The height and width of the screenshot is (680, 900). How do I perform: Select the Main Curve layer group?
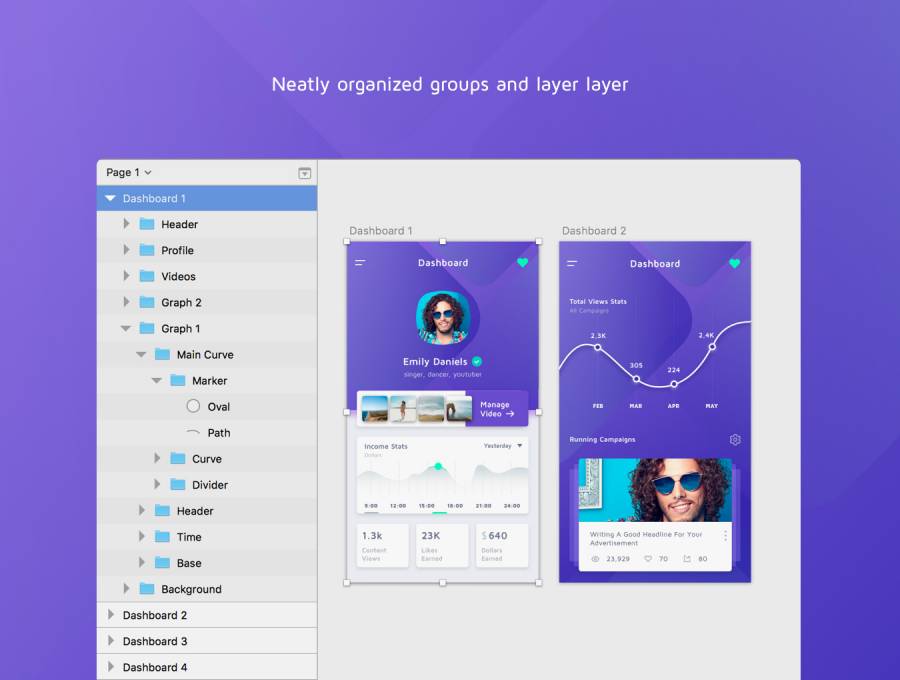coord(204,355)
